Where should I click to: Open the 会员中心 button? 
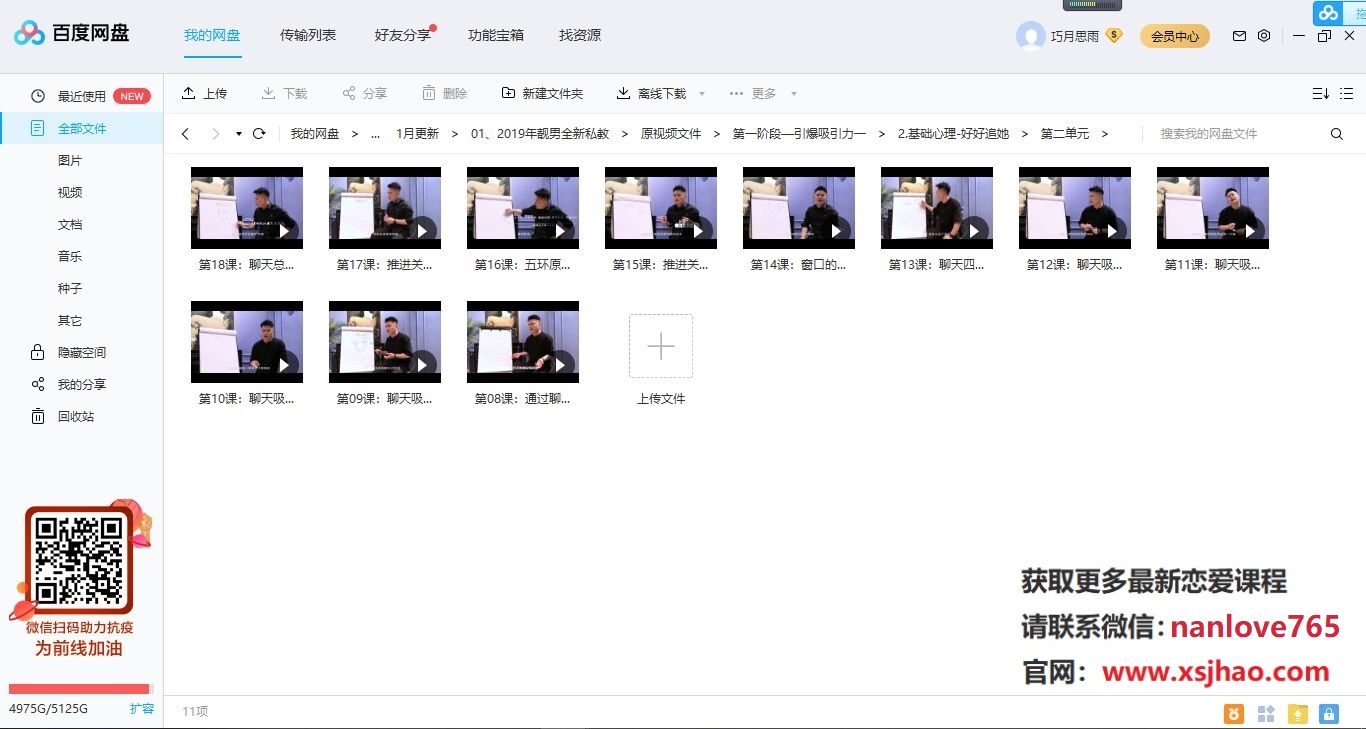pos(1175,36)
